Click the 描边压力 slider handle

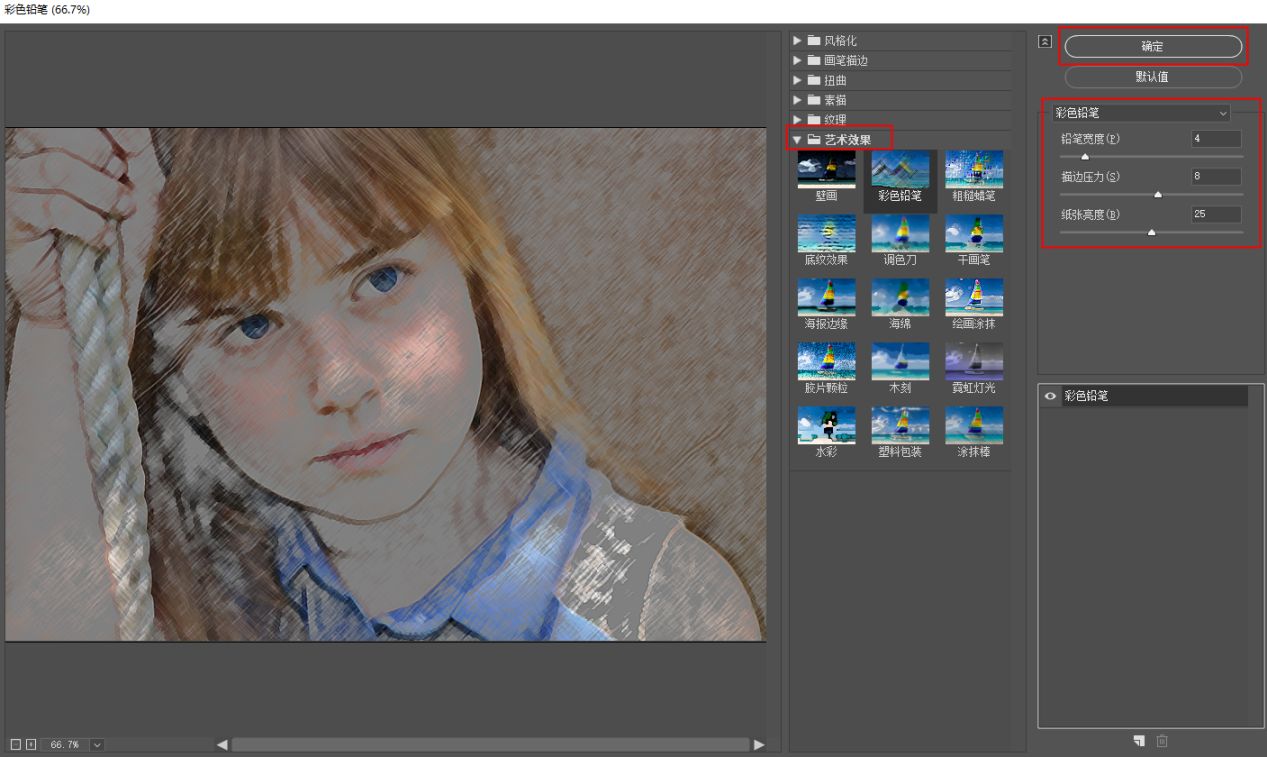click(1158, 194)
